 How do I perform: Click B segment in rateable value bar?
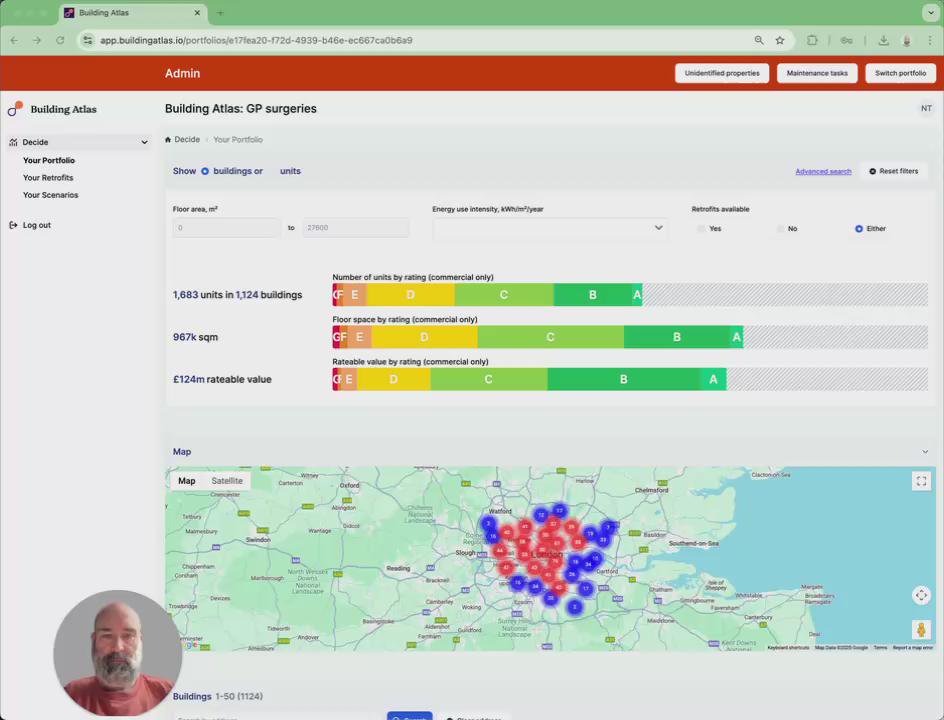[x=624, y=379]
